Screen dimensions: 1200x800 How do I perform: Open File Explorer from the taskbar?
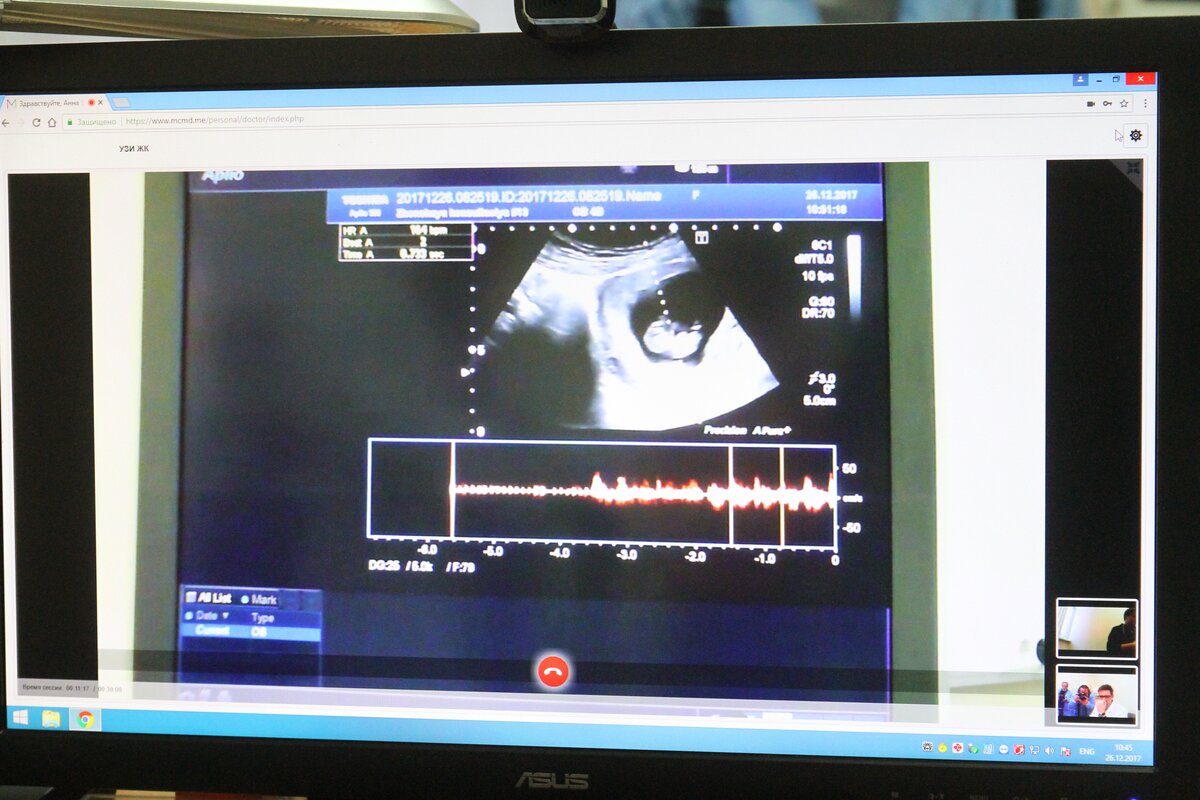point(51,718)
